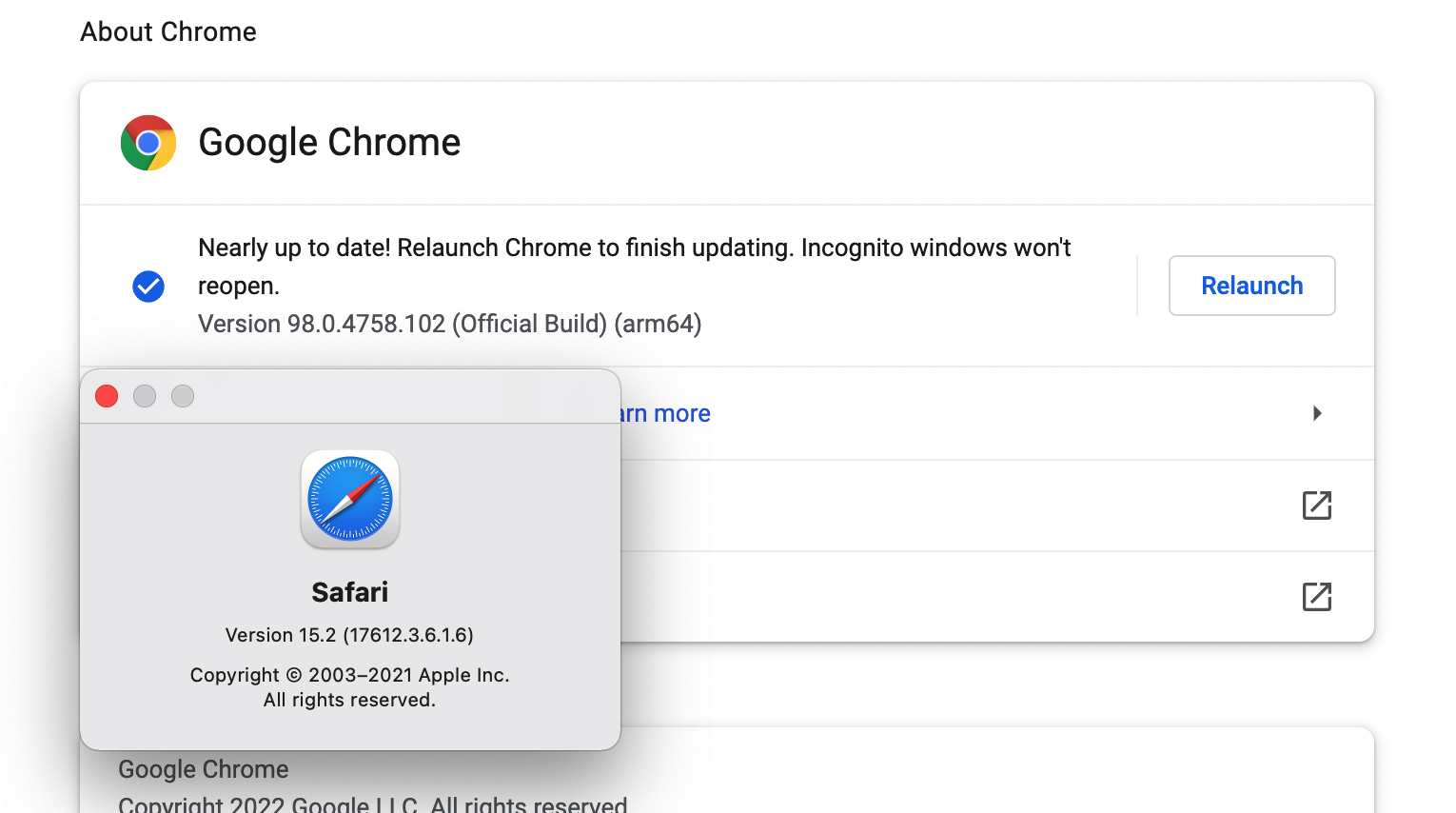This screenshot has width=1456, height=813.
Task: Expand the row with the right arrow
Action: 1317,413
